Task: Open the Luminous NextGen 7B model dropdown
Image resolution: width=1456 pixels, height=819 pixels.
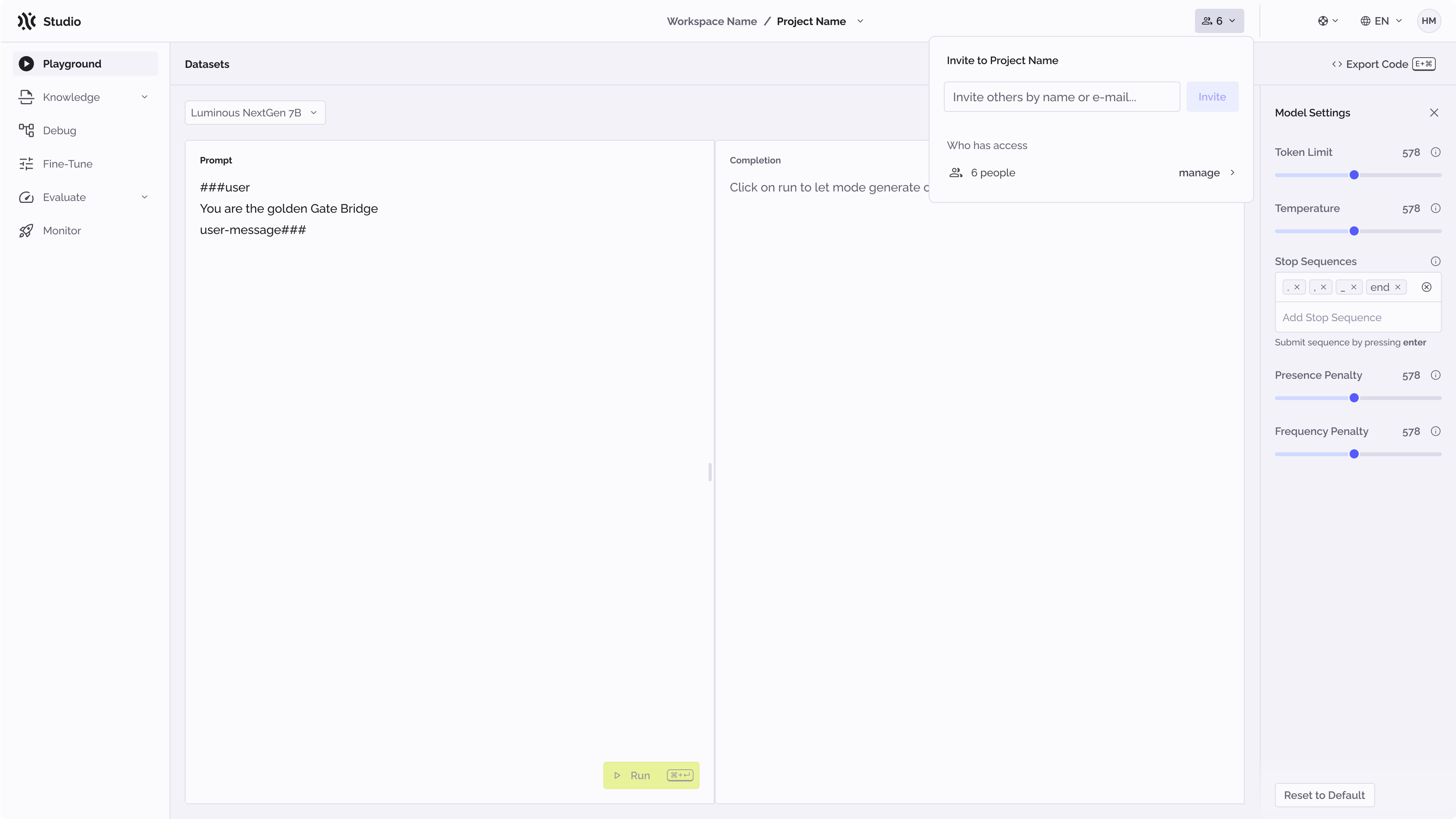Action: tap(254, 113)
